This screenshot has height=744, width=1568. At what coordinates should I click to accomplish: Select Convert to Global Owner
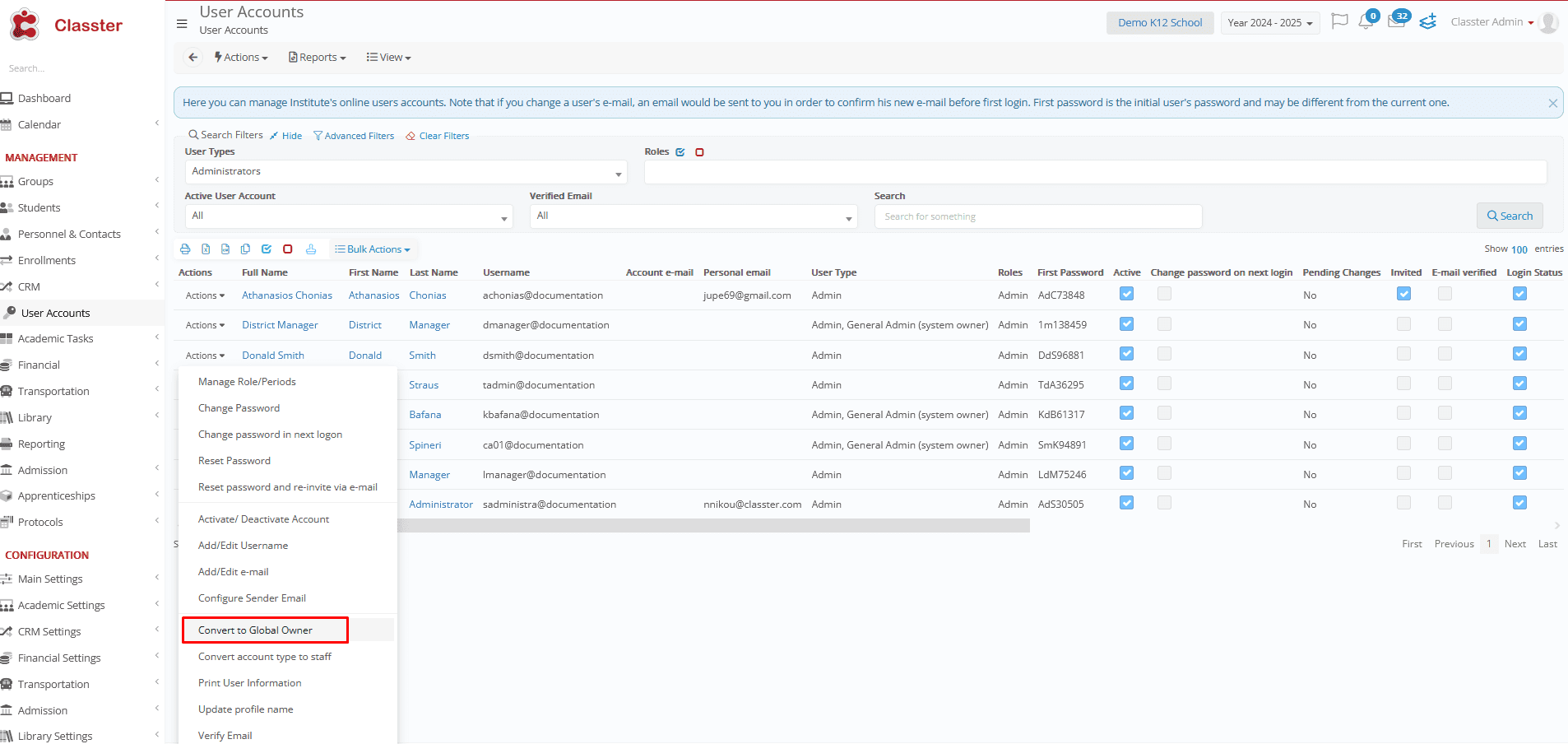255,630
